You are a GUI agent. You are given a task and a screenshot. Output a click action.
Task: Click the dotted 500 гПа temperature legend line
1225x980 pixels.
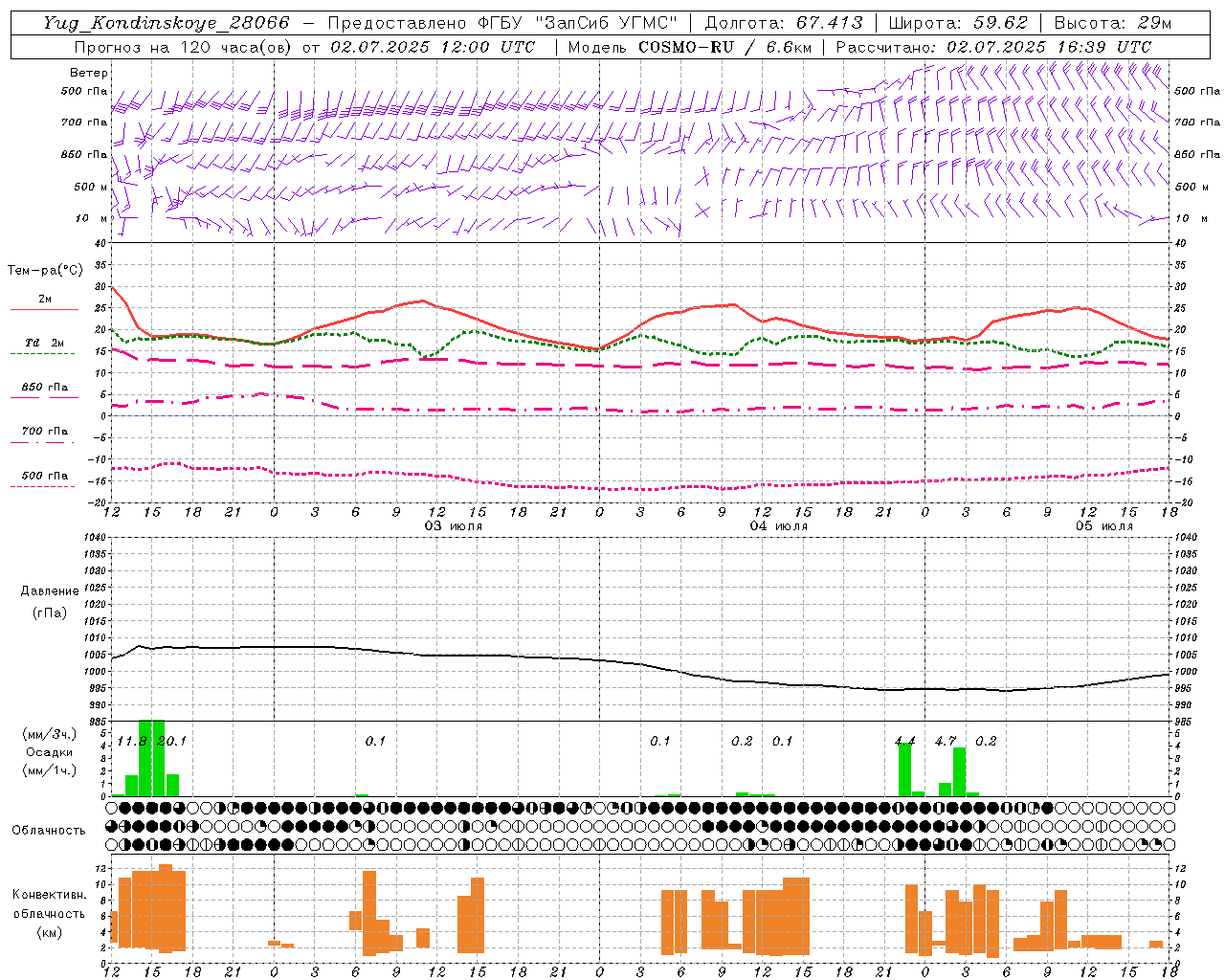coord(44,486)
